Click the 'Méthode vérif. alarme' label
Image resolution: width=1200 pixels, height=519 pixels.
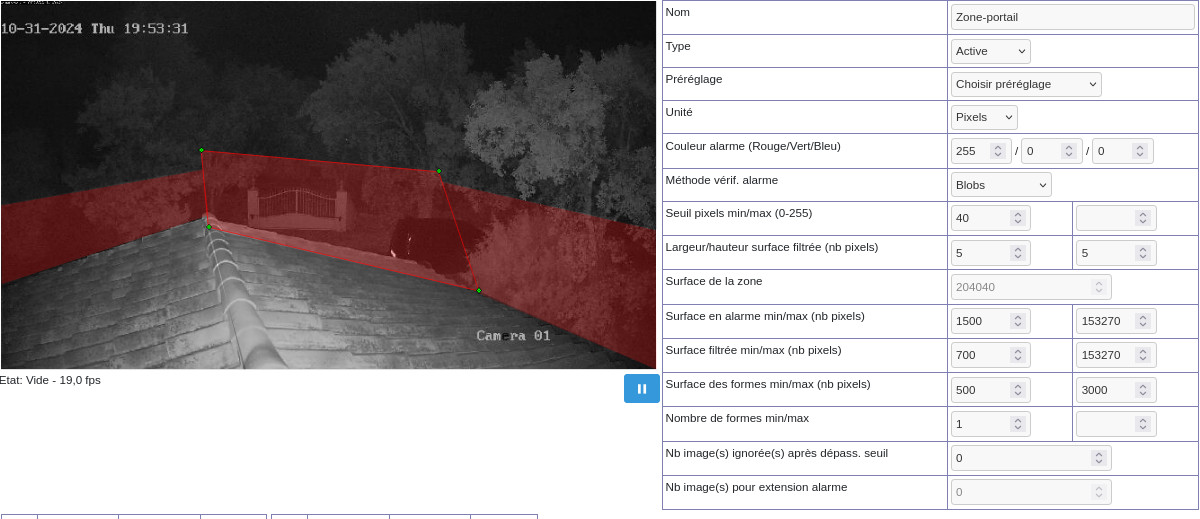(x=721, y=180)
